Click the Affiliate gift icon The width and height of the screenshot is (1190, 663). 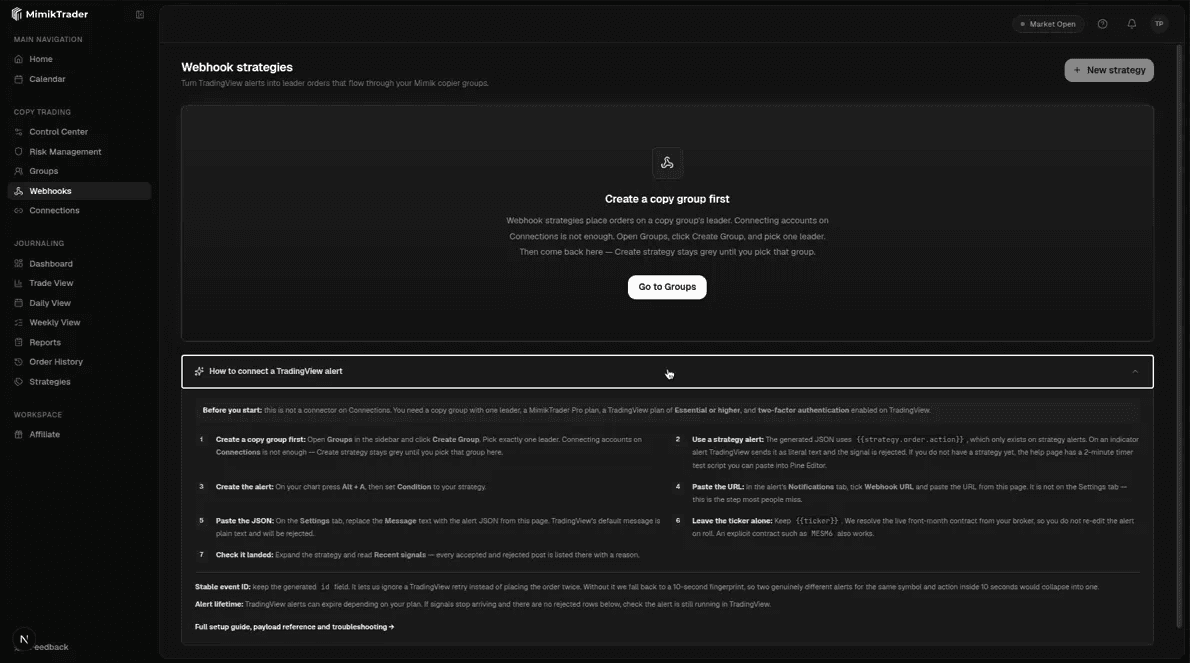[x=19, y=435]
